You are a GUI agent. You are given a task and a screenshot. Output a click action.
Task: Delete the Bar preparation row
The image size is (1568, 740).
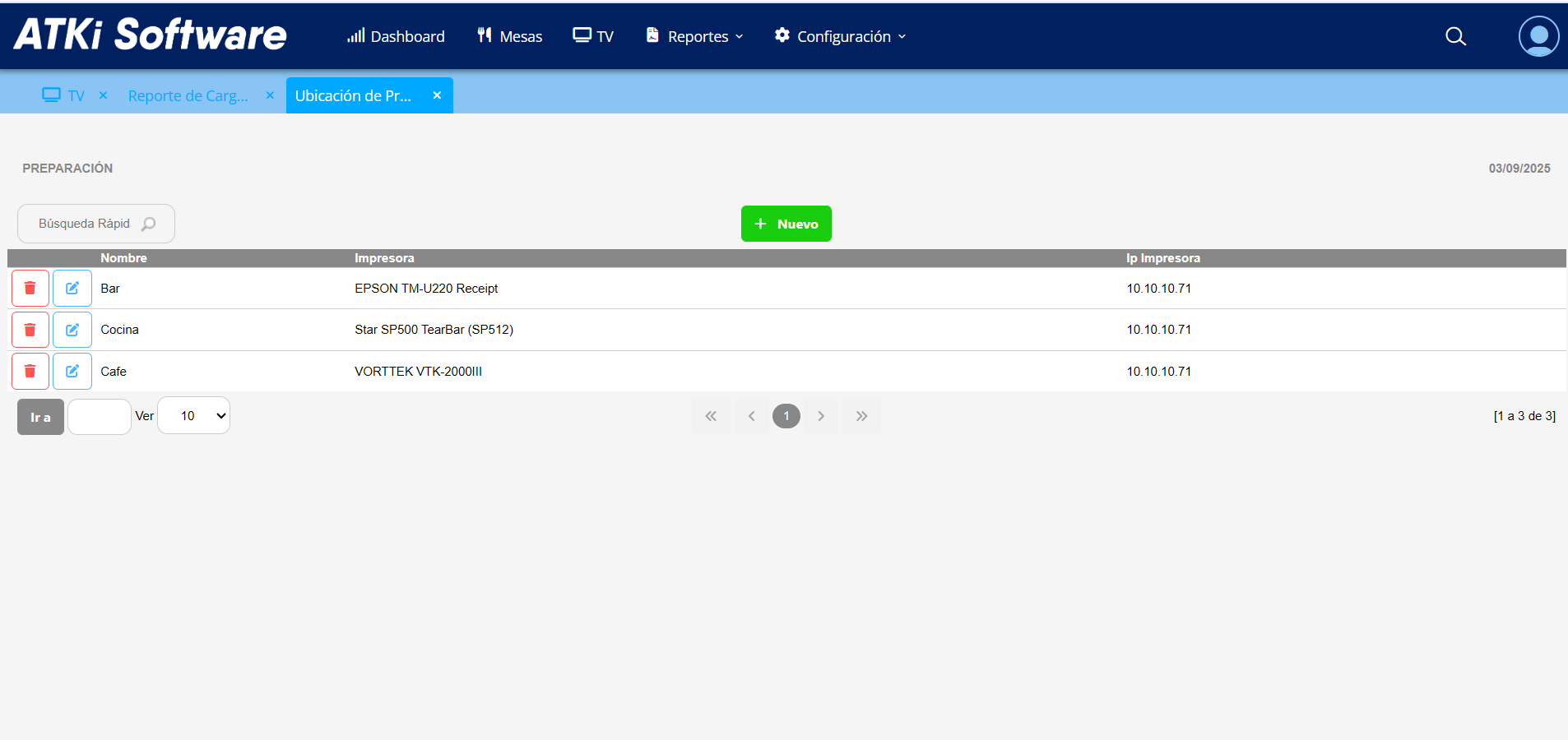(x=30, y=289)
